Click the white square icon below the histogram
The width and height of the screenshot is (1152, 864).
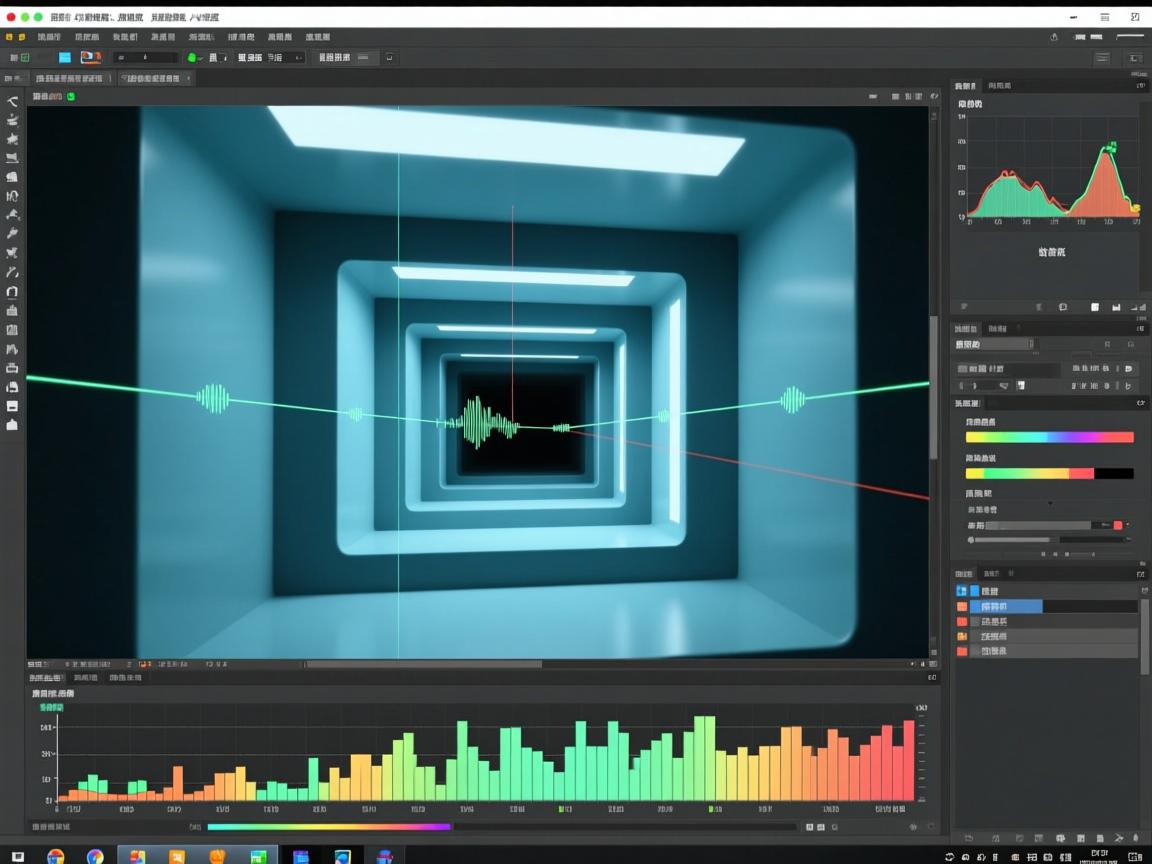(1094, 307)
